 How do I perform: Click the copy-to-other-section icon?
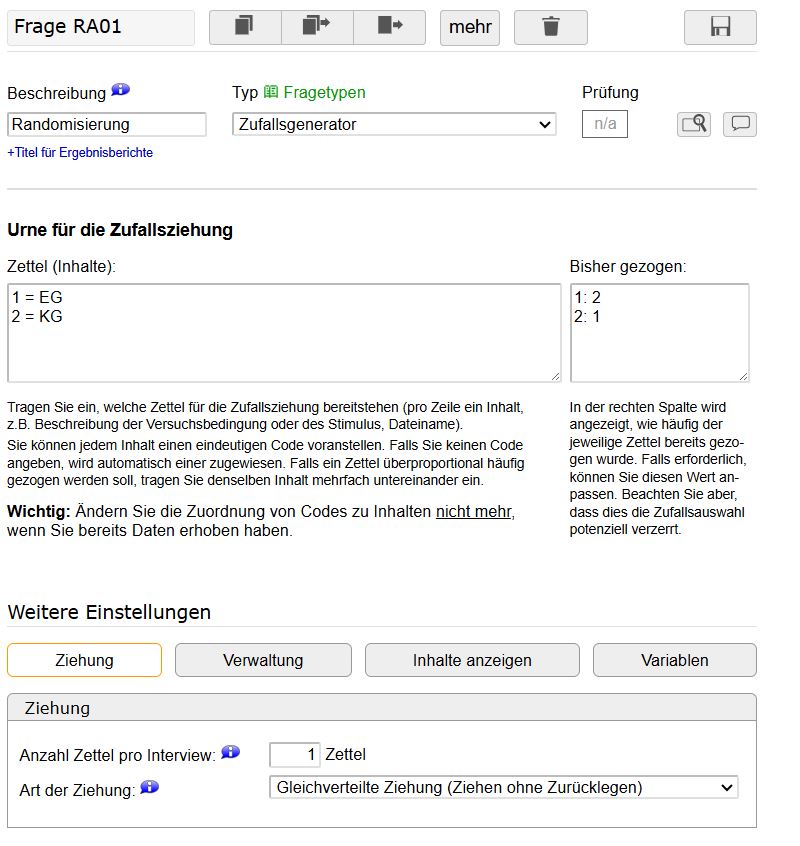[317, 27]
